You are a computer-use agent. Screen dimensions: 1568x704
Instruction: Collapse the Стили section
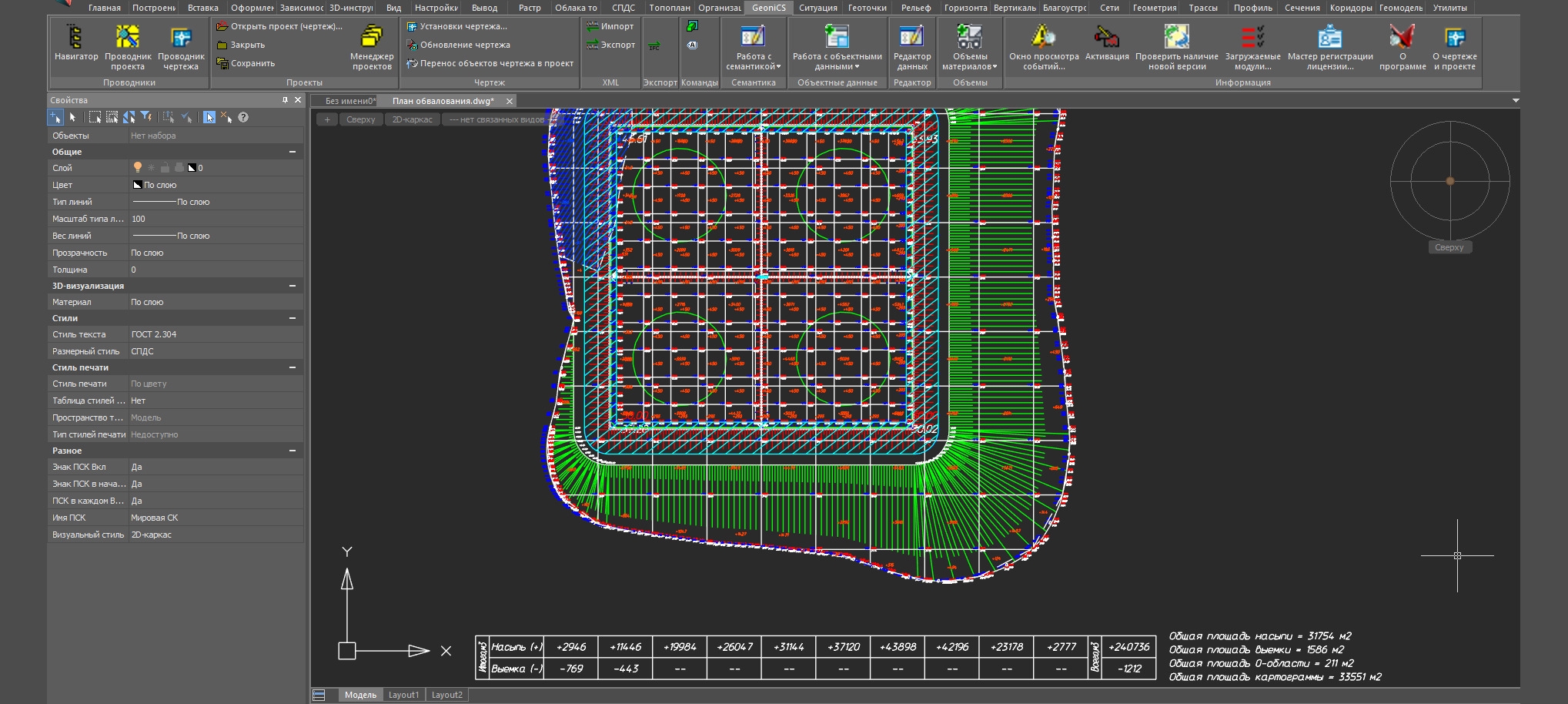(293, 318)
